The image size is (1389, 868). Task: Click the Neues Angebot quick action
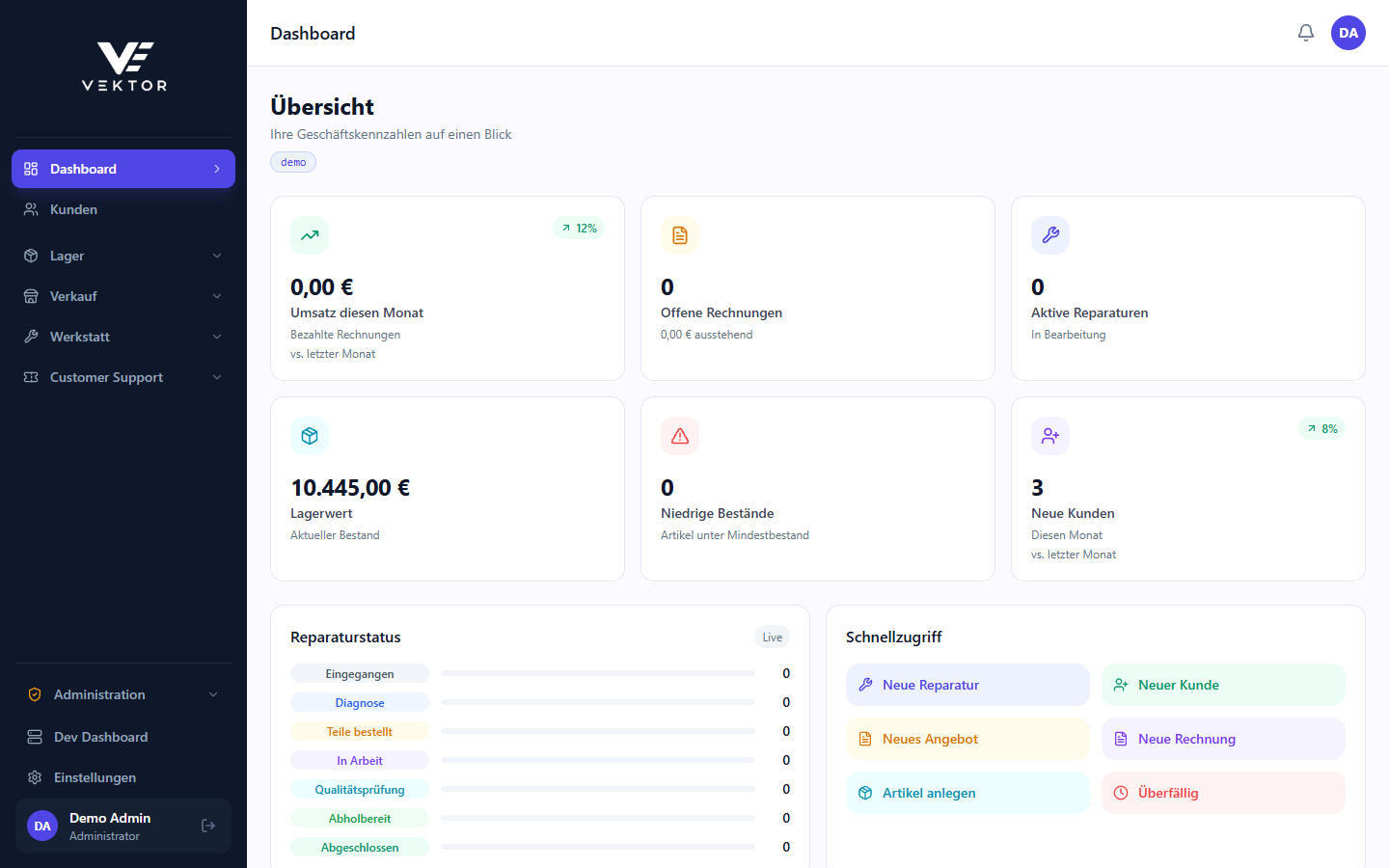[x=967, y=739]
